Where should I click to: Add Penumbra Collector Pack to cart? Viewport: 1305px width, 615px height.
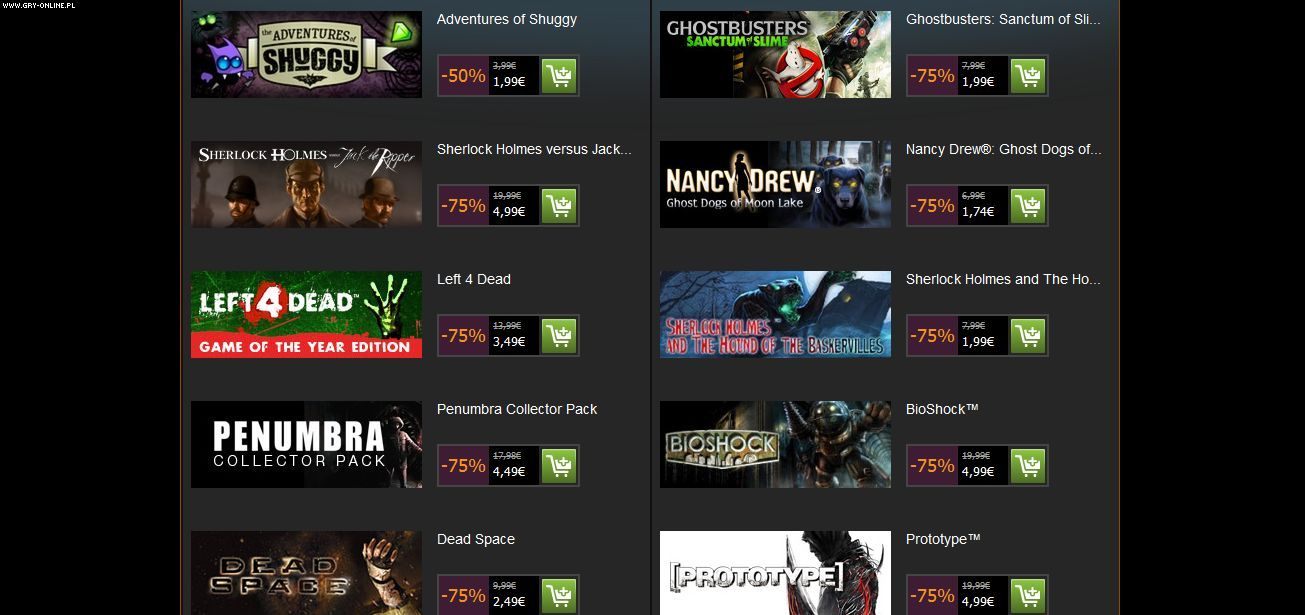[x=559, y=466]
